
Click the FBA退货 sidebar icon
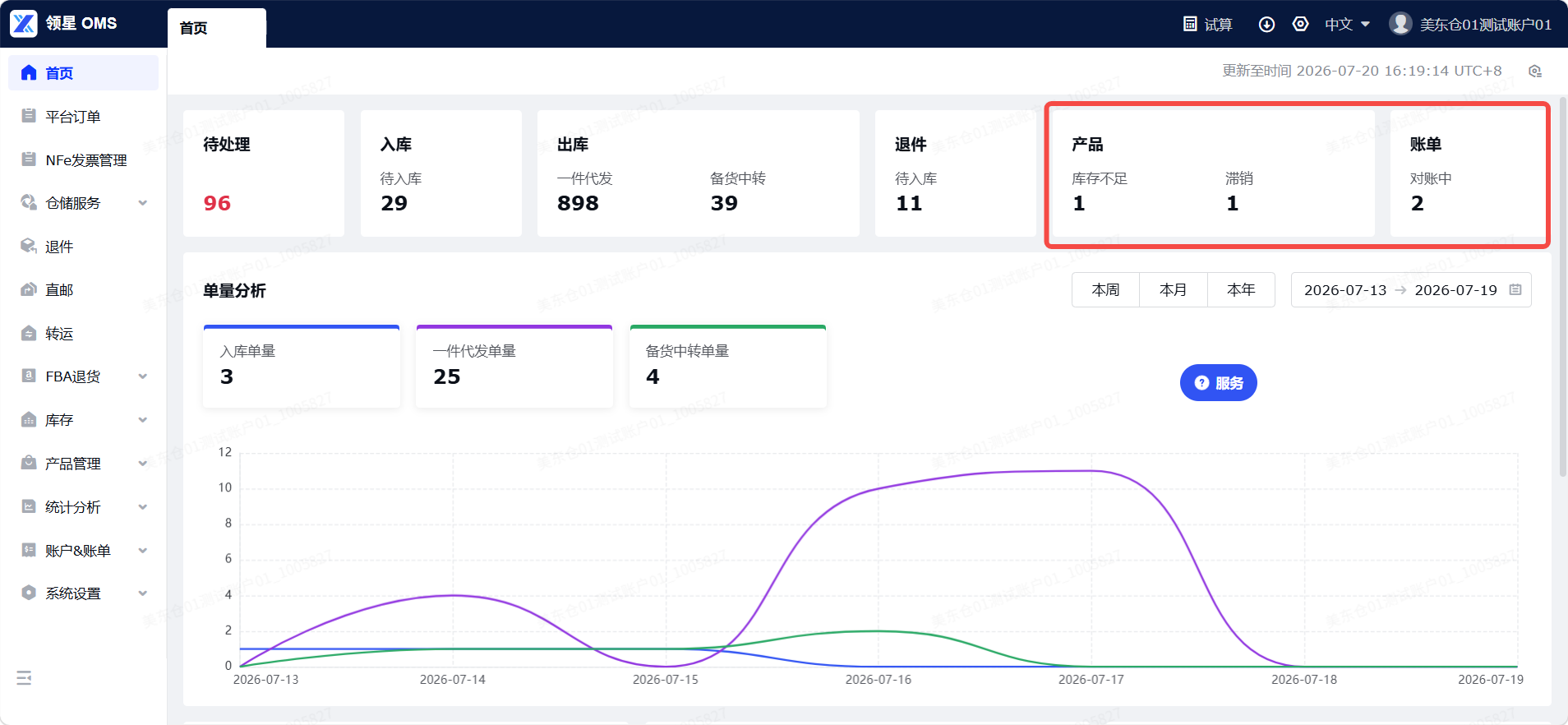29,376
